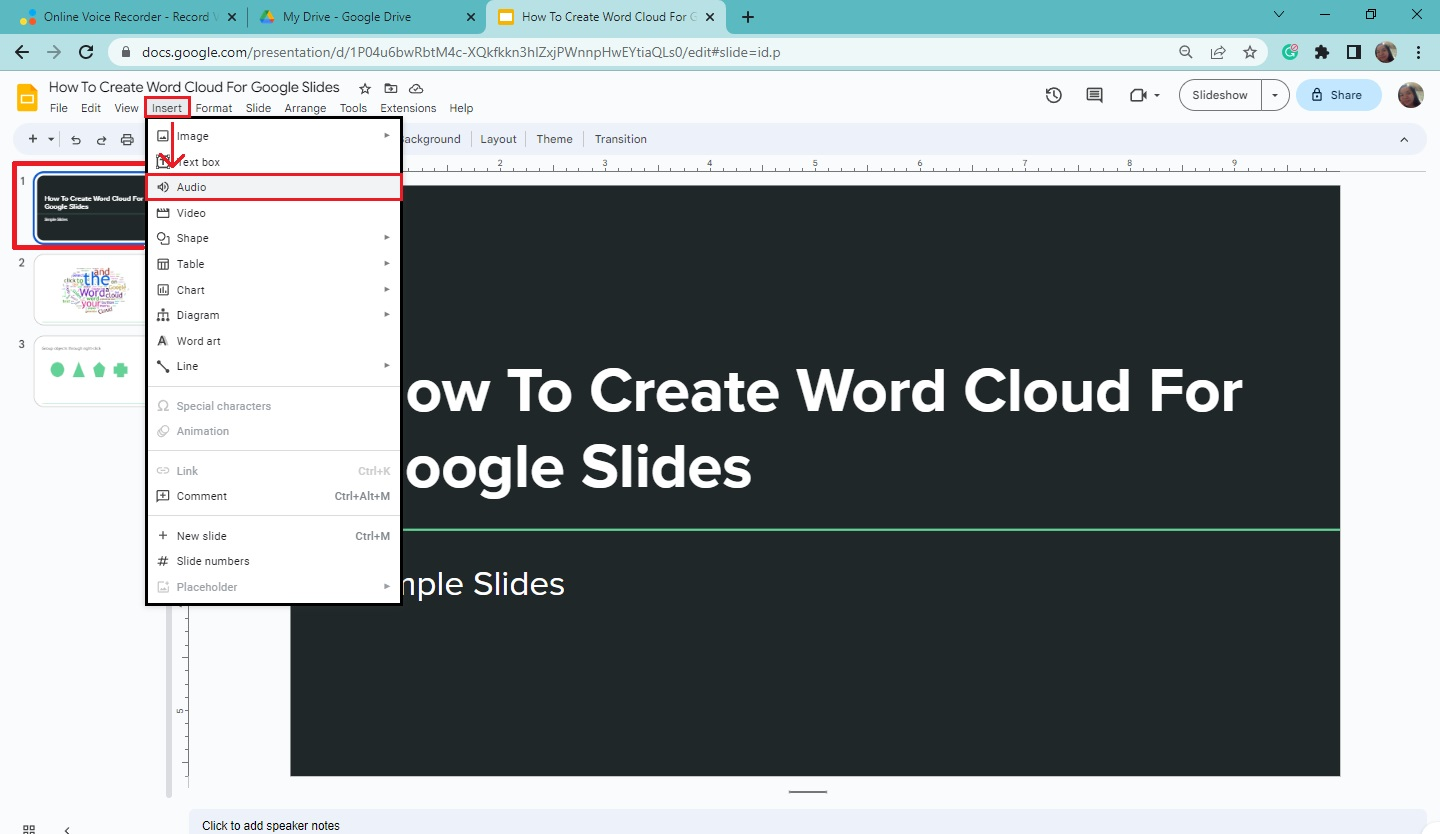The image size is (1440, 834).
Task: Click the Diagram hierarchy icon
Action: pos(163,315)
